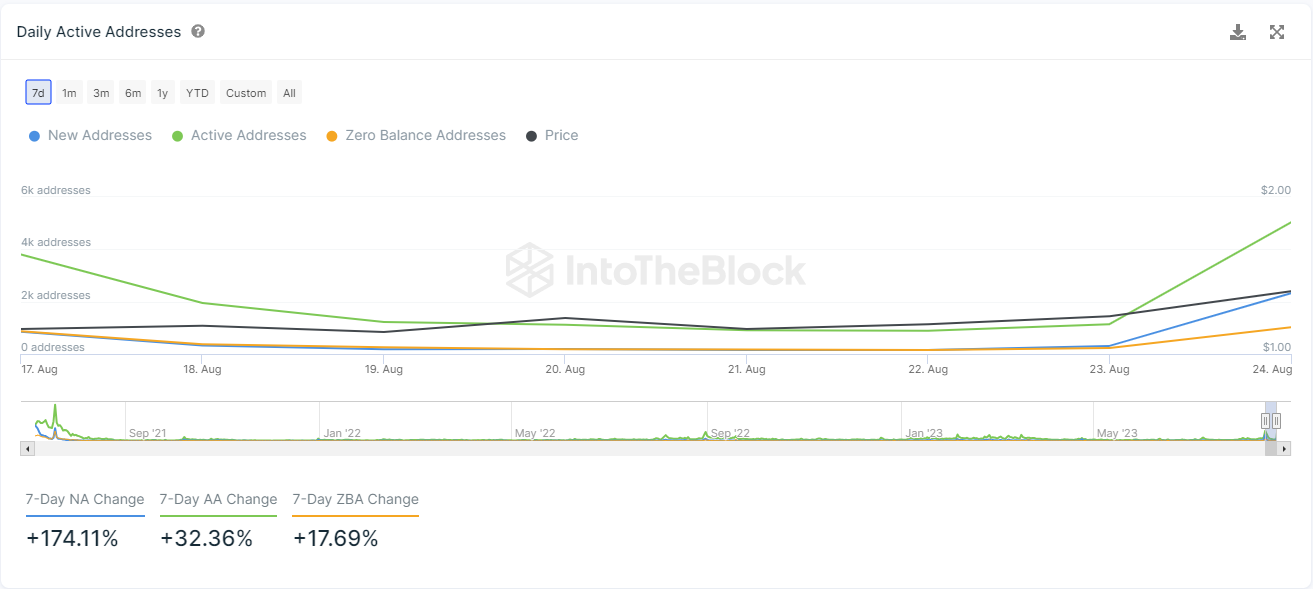The width and height of the screenshot is (1313, 589).
Task: Download the chart using download icon
Action: click(x=1238, y=32)
